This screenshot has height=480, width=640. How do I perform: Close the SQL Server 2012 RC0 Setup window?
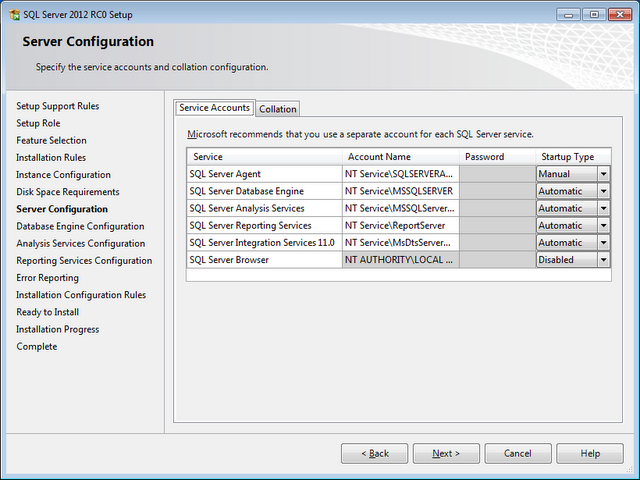click(x=620, y=15)
